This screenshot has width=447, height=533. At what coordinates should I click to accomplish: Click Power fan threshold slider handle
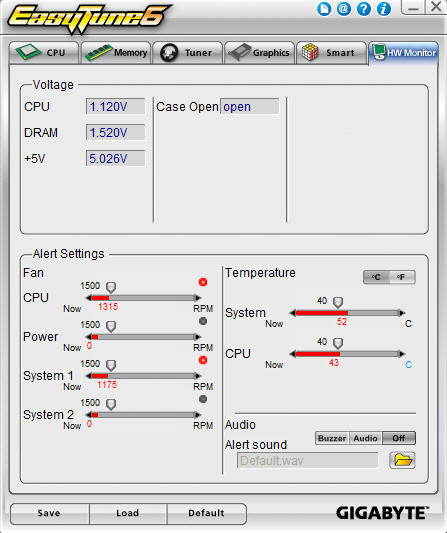[x=111, y=327]
